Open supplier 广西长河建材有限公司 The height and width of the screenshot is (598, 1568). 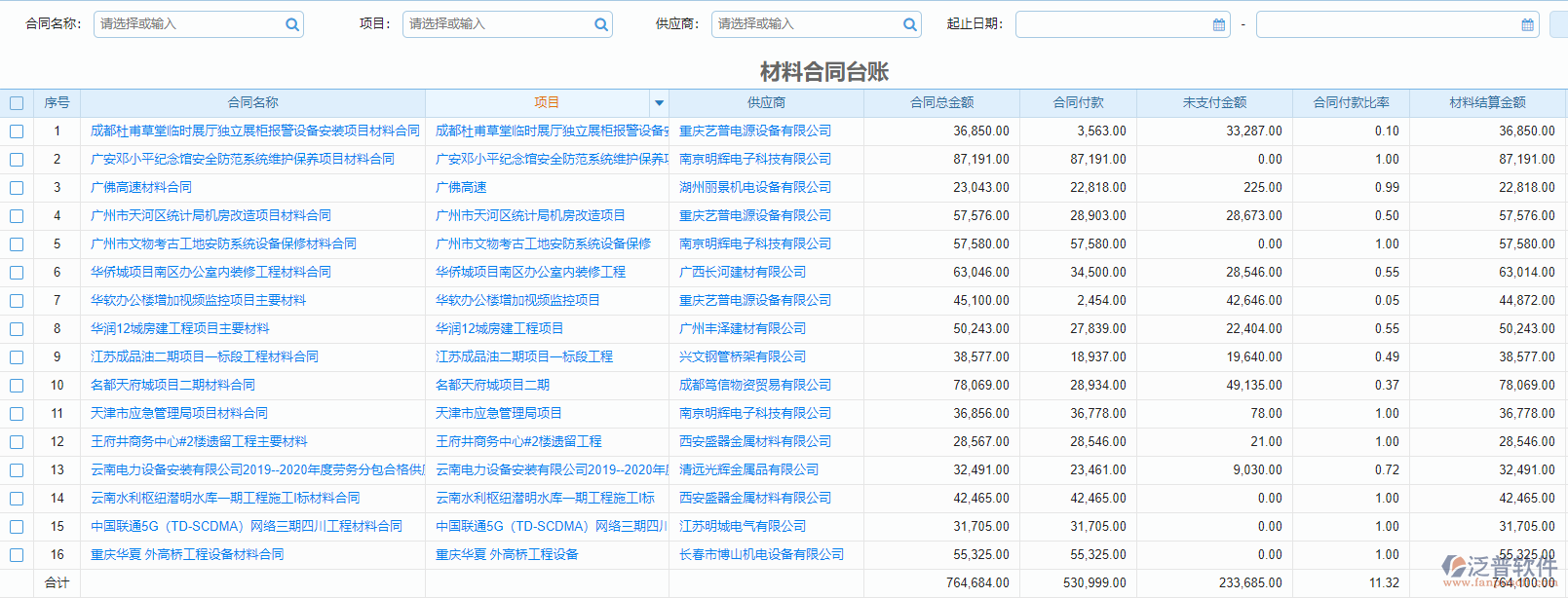coord(743,272)
